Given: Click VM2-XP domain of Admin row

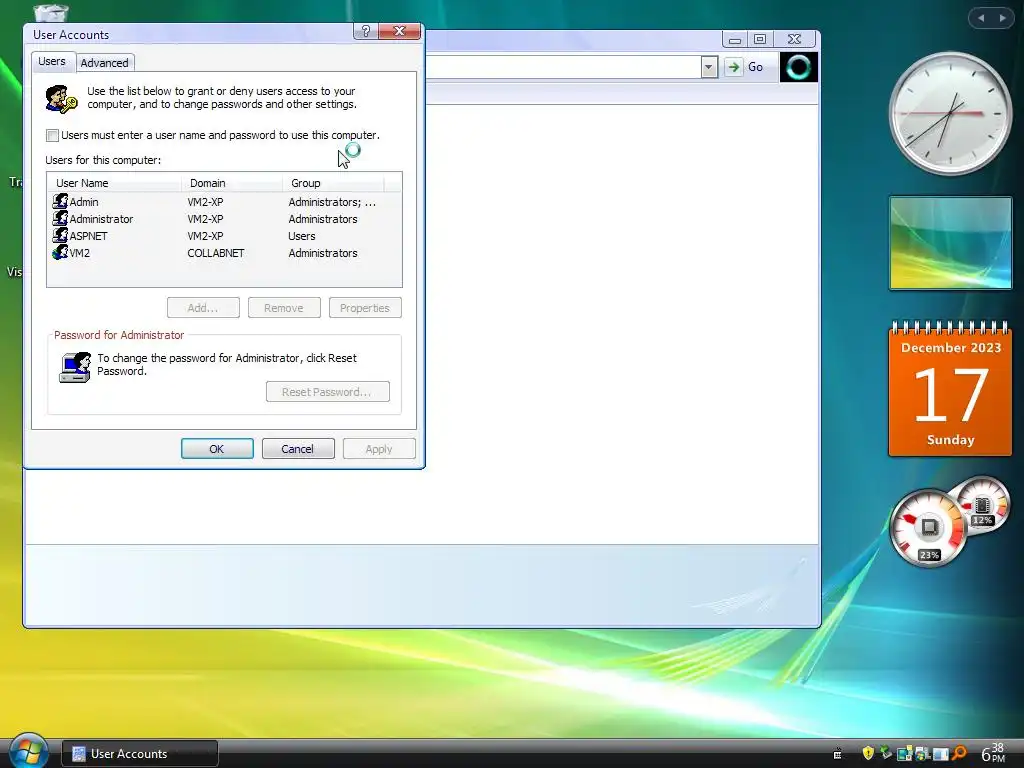Looking at the screenshot, I should point(205,202).
